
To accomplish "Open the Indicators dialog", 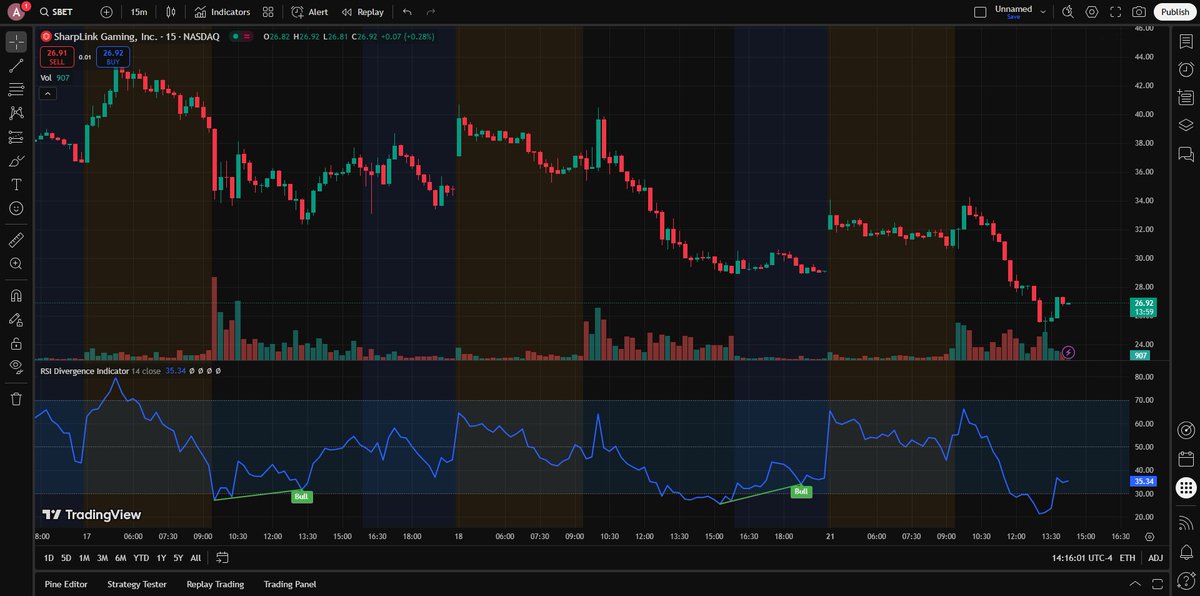I will 223,12.
